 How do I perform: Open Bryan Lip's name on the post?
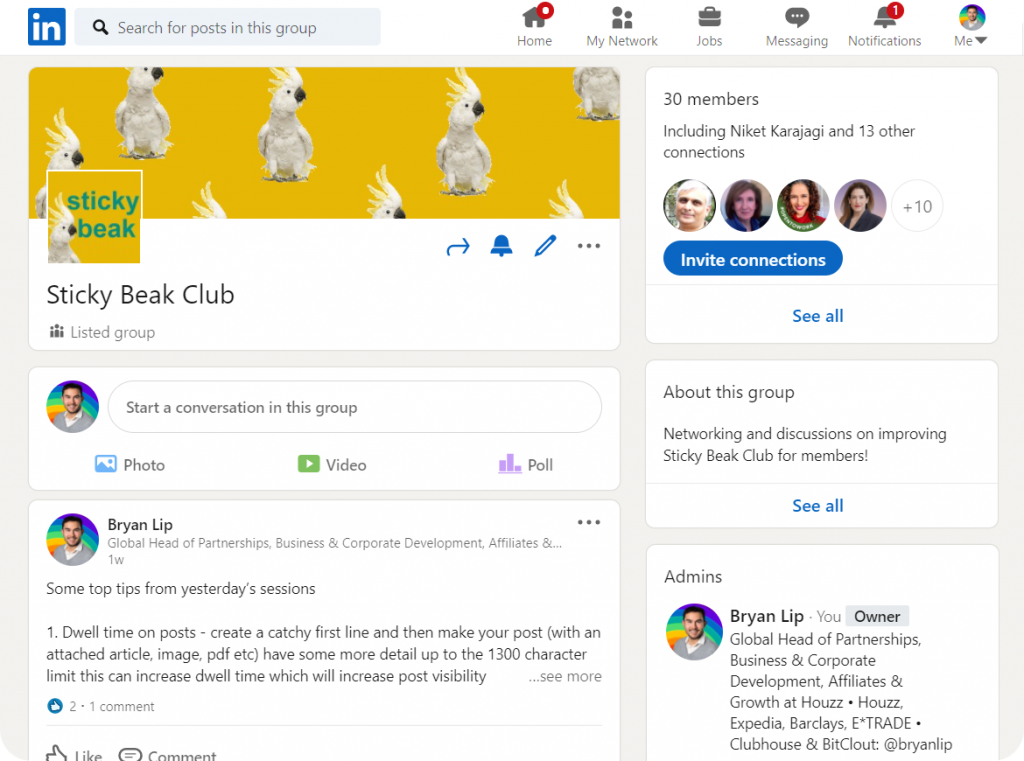tap(140, 525)
